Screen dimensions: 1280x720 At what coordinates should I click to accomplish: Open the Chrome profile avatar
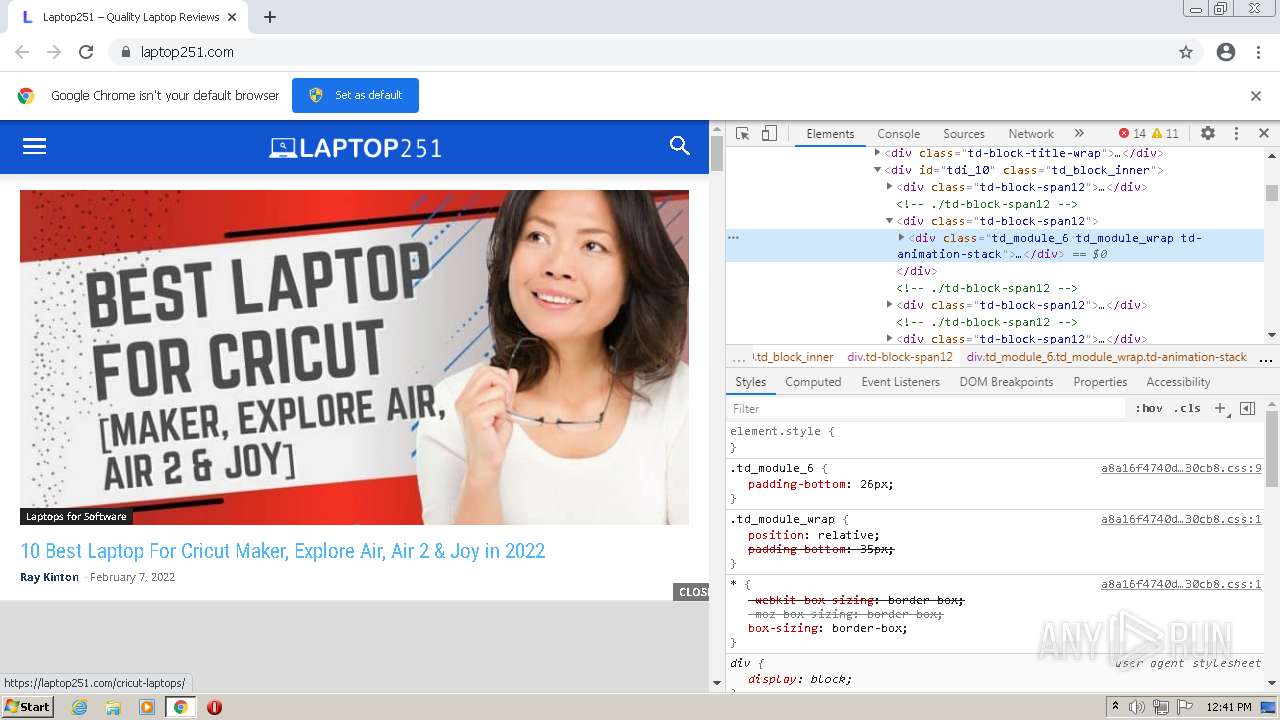tap(1226, 52)
